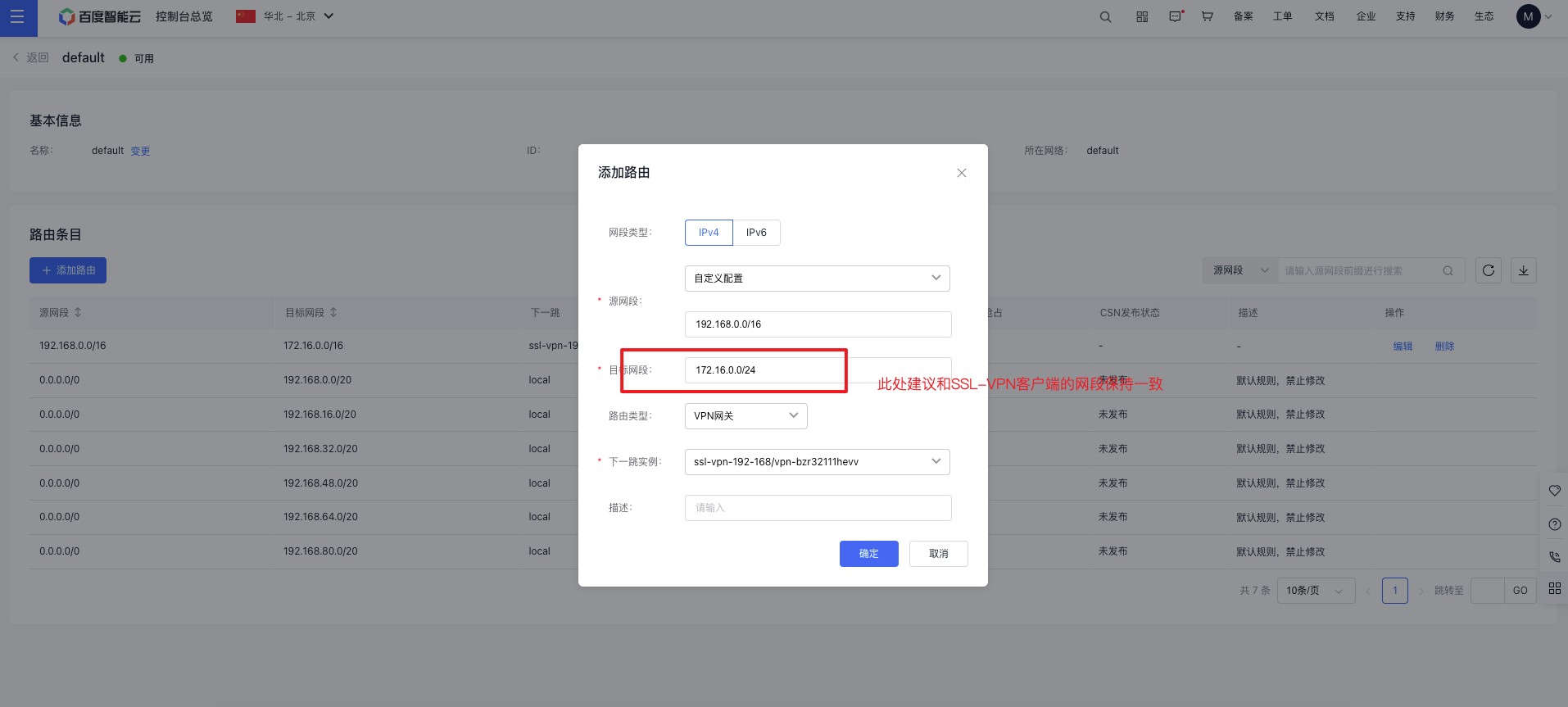
Task: Click the refresh icon above the route table
Action: (1489, 270)
